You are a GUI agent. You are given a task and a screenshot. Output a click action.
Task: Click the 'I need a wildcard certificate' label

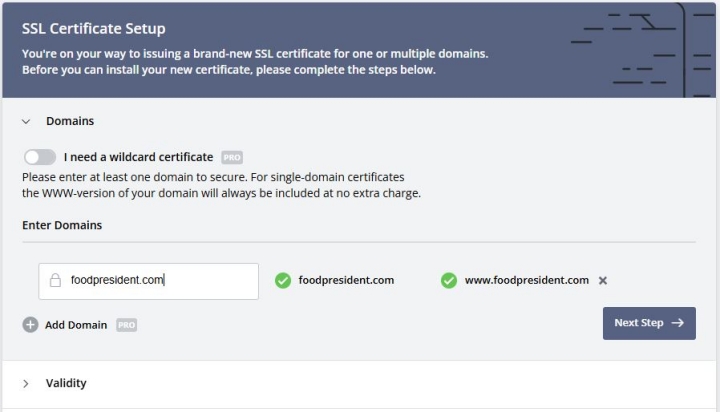coord(138,157)
